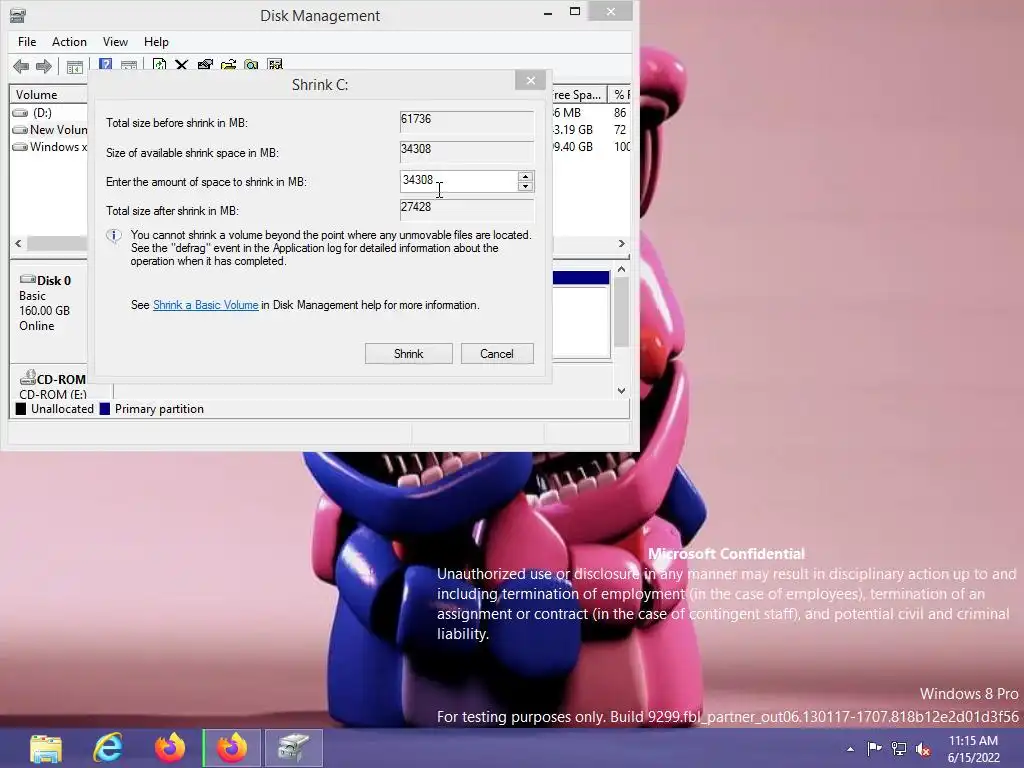Select the Windows volume drive row

[x=50, y=147]
